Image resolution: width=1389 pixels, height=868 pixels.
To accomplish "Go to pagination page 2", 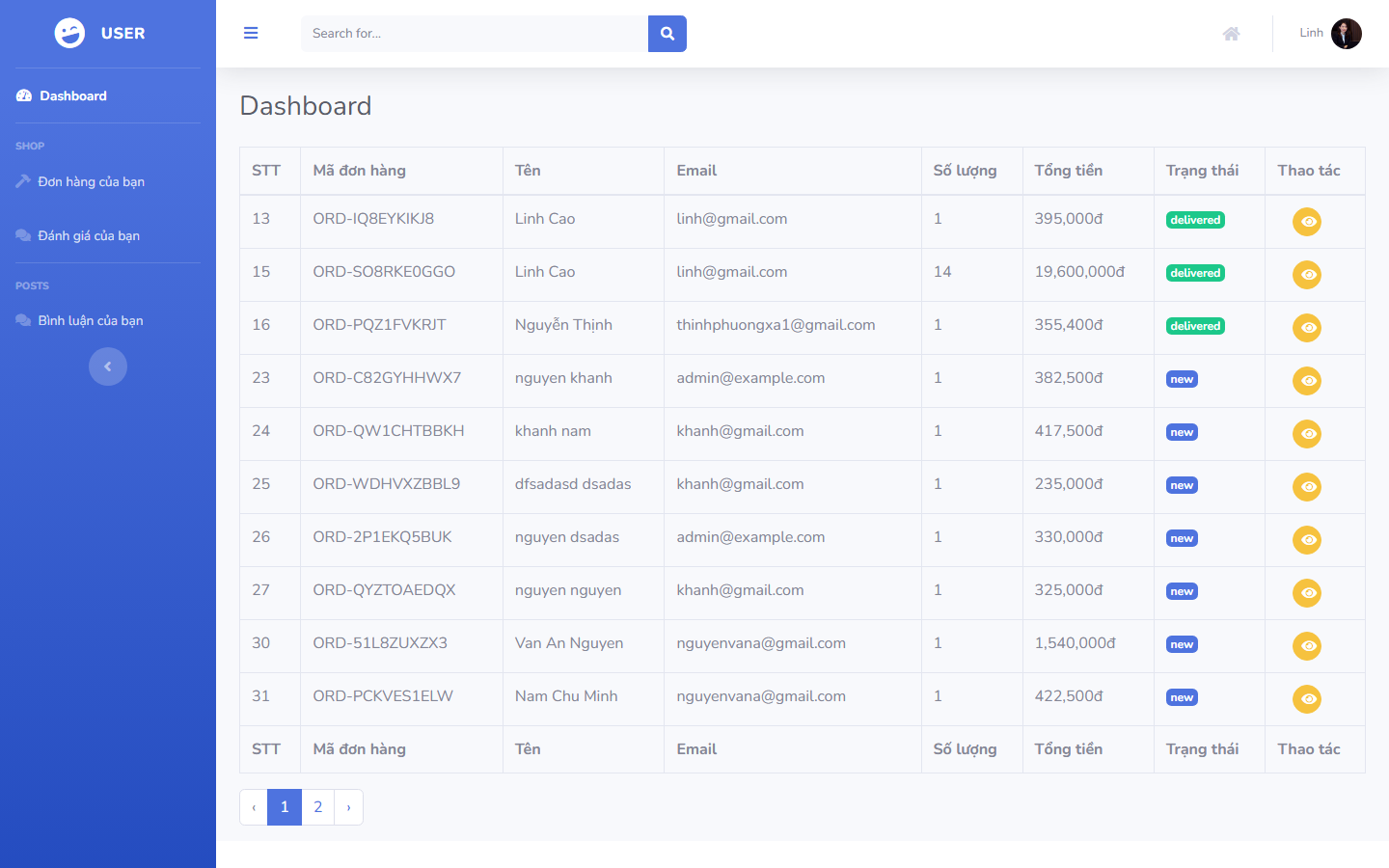I will coord(318,807).
